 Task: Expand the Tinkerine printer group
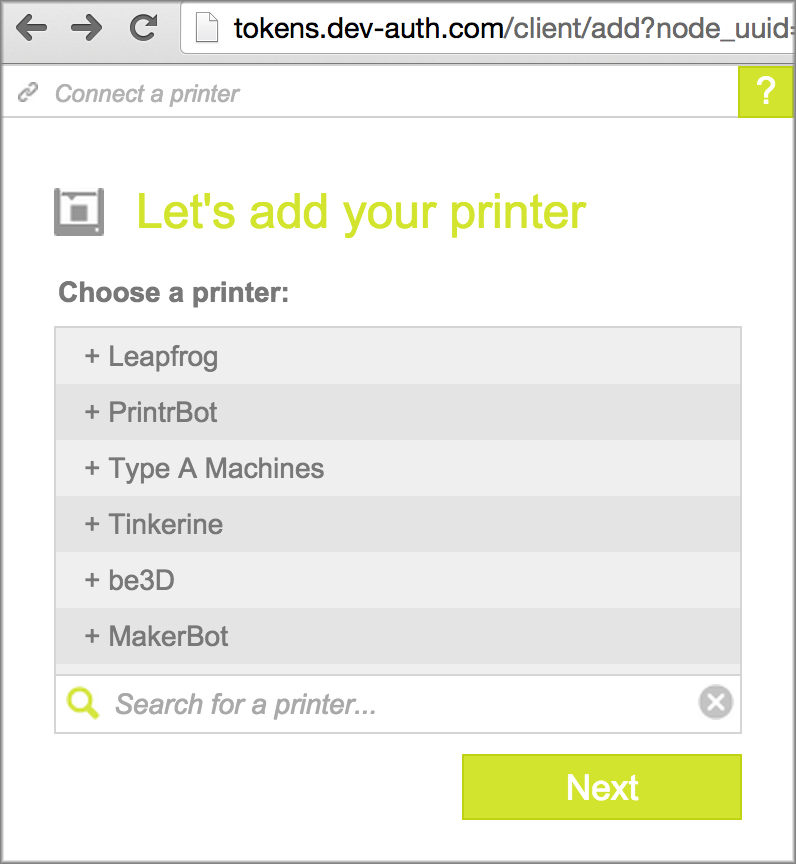pos(154,524)
